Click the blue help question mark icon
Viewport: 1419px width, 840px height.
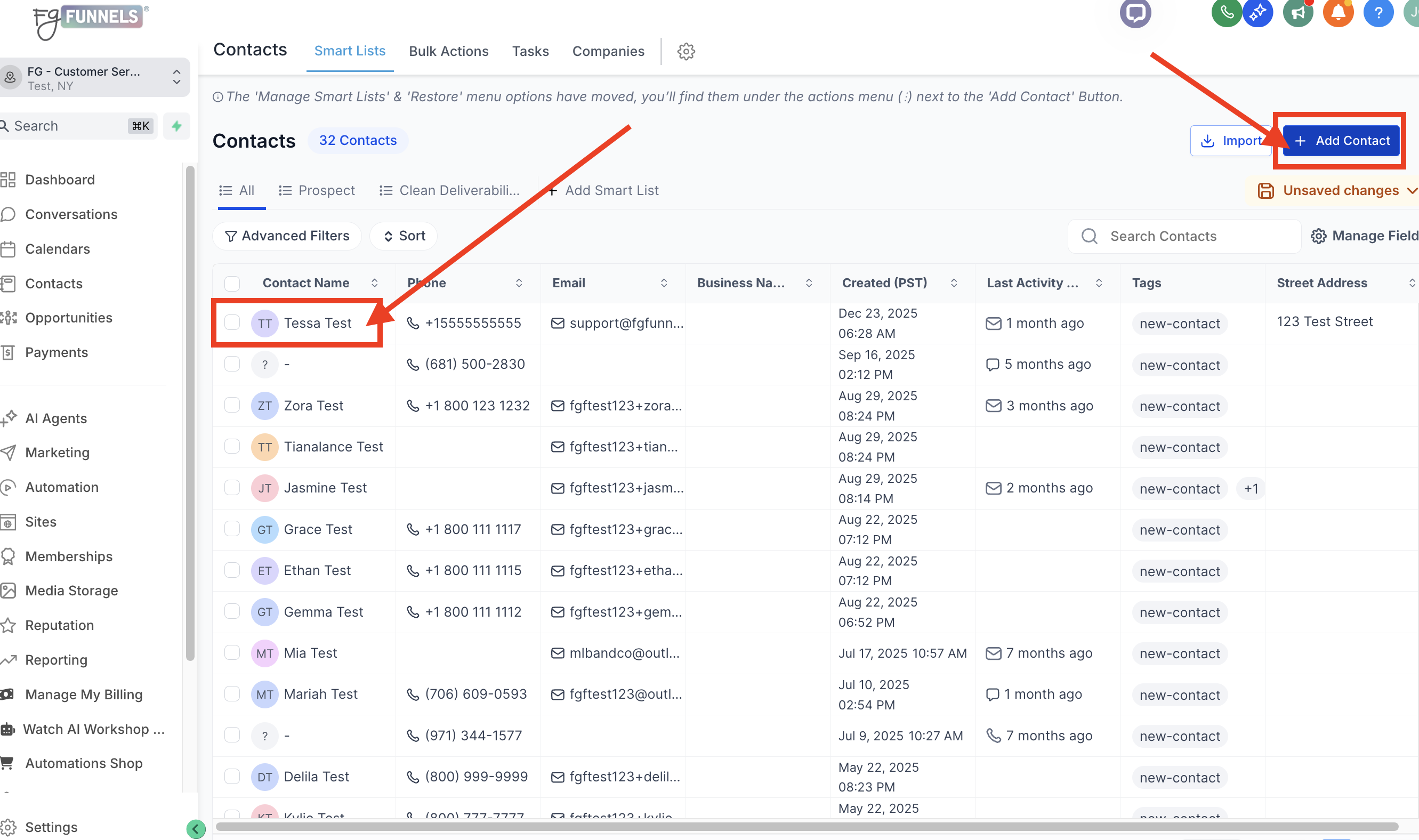click(1378, 12)
